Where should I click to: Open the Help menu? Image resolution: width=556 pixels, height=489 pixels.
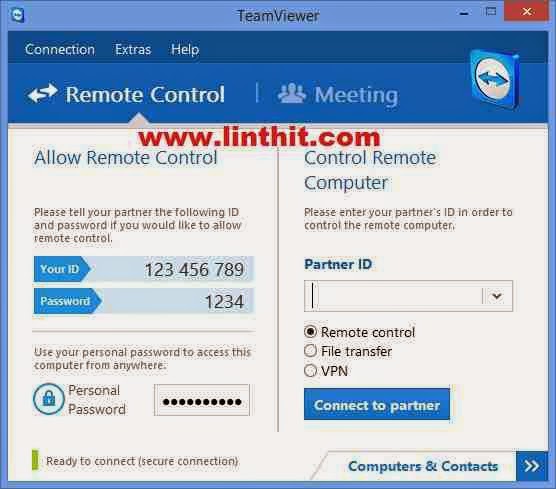[x=185, y=49]
